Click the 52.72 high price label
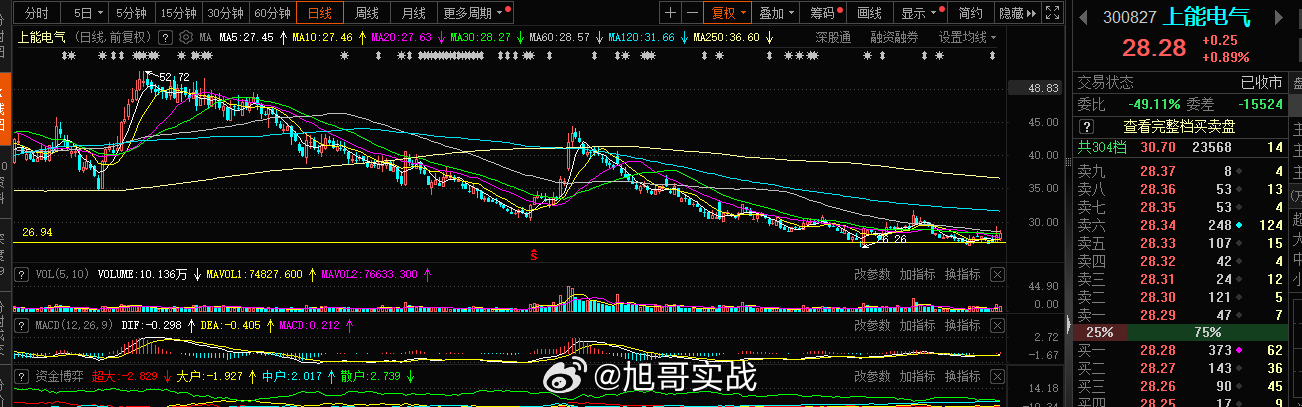Viewport: 1302px width, 407px height. [174, 77]
